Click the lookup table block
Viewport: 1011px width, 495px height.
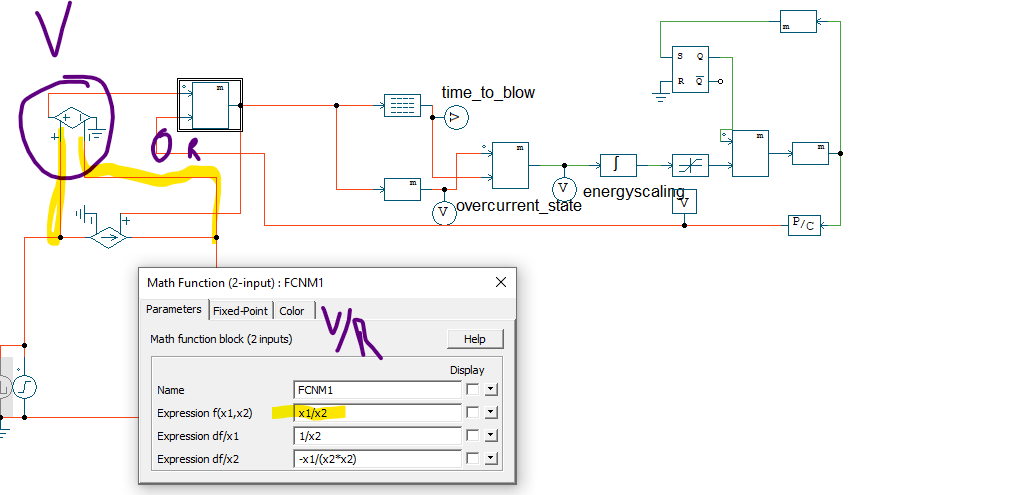[402, 105]
